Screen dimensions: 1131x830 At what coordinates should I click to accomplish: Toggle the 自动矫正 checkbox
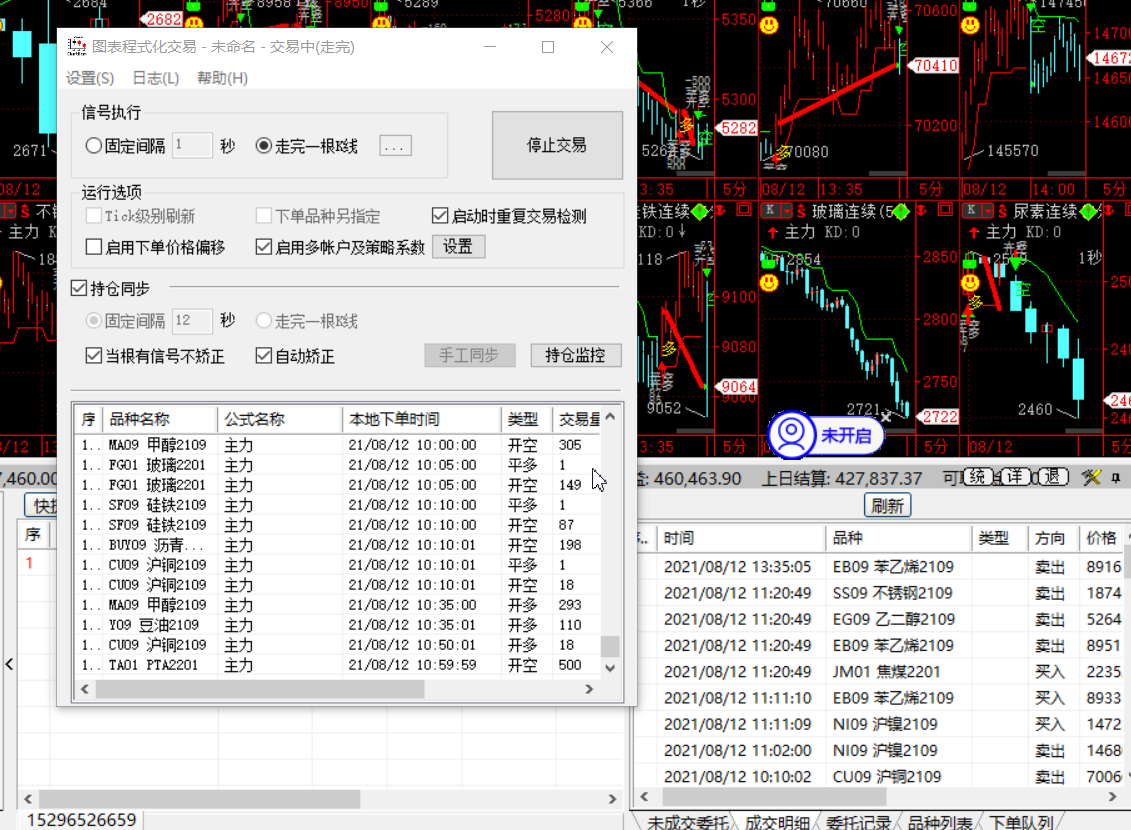pos(264,356)
